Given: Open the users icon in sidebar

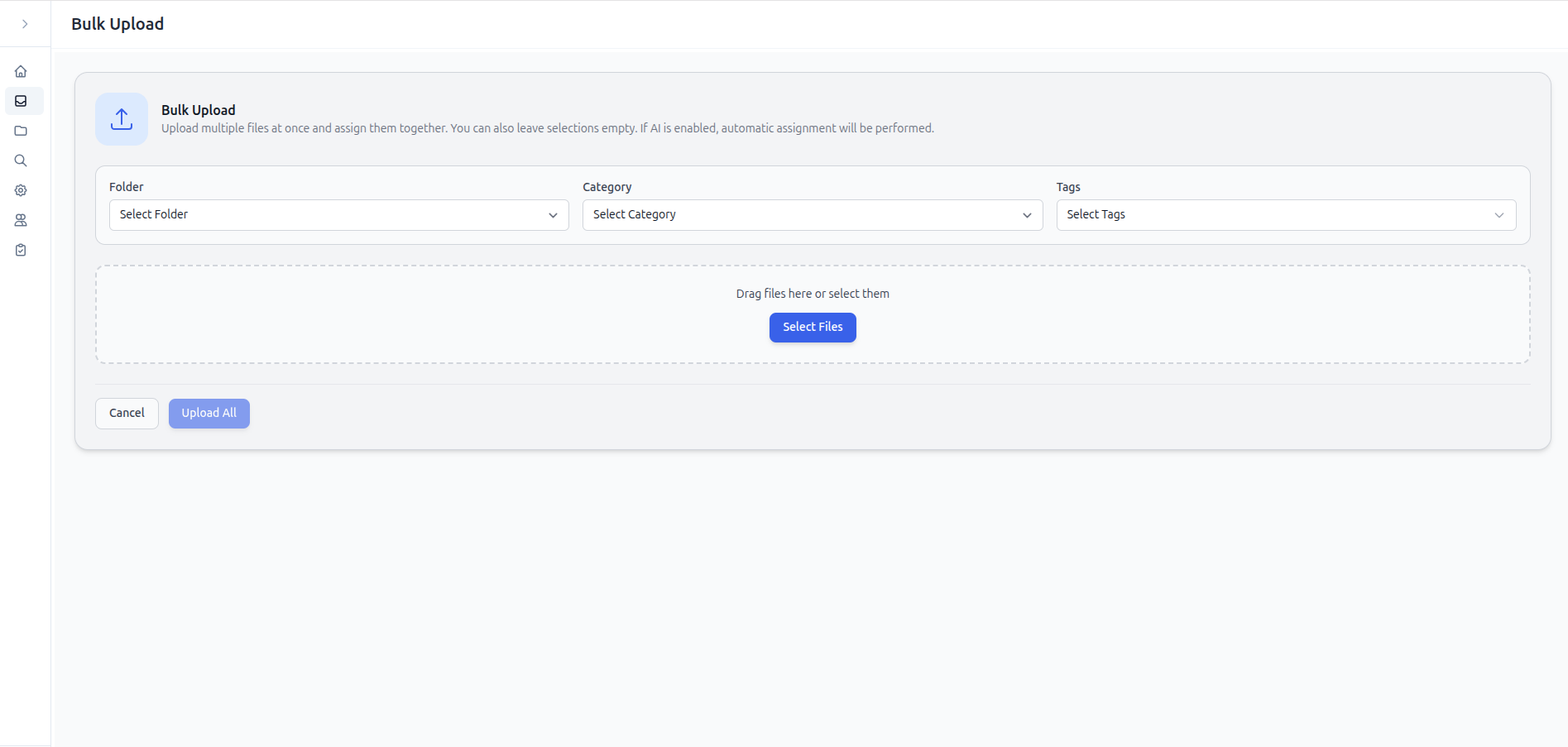Looking at the screenshot, I should (x=21, y=220).
